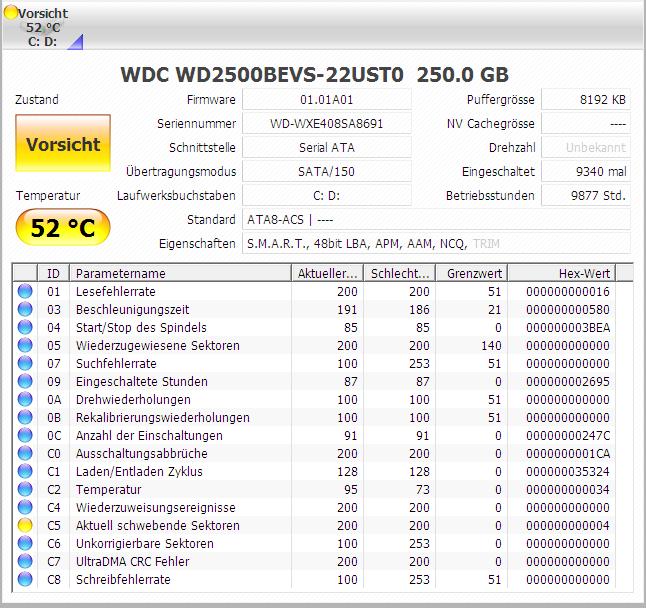Select the Lesefehlerrate parameter name

116,291
